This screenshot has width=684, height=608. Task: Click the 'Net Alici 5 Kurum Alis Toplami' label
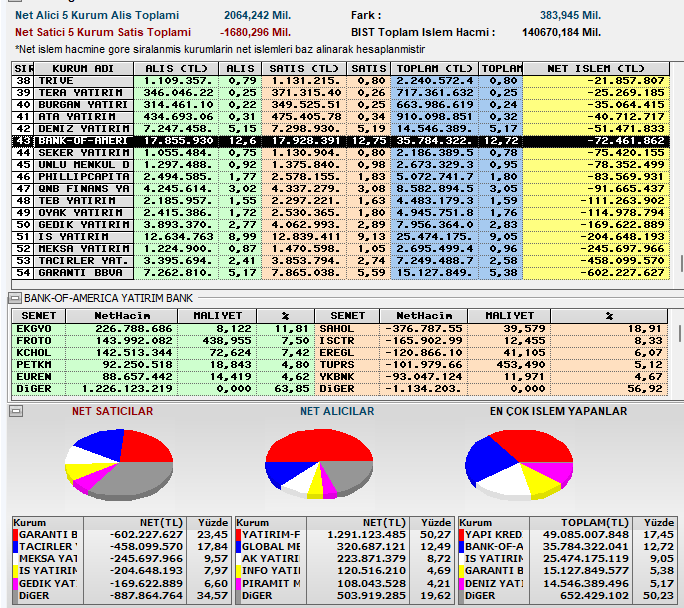point(97,15)
